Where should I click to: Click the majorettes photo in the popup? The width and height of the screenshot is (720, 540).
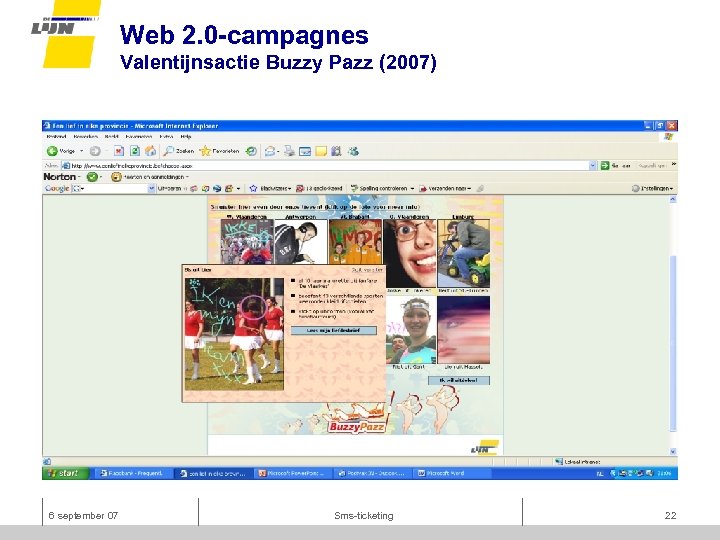click(x=234, y=334)
